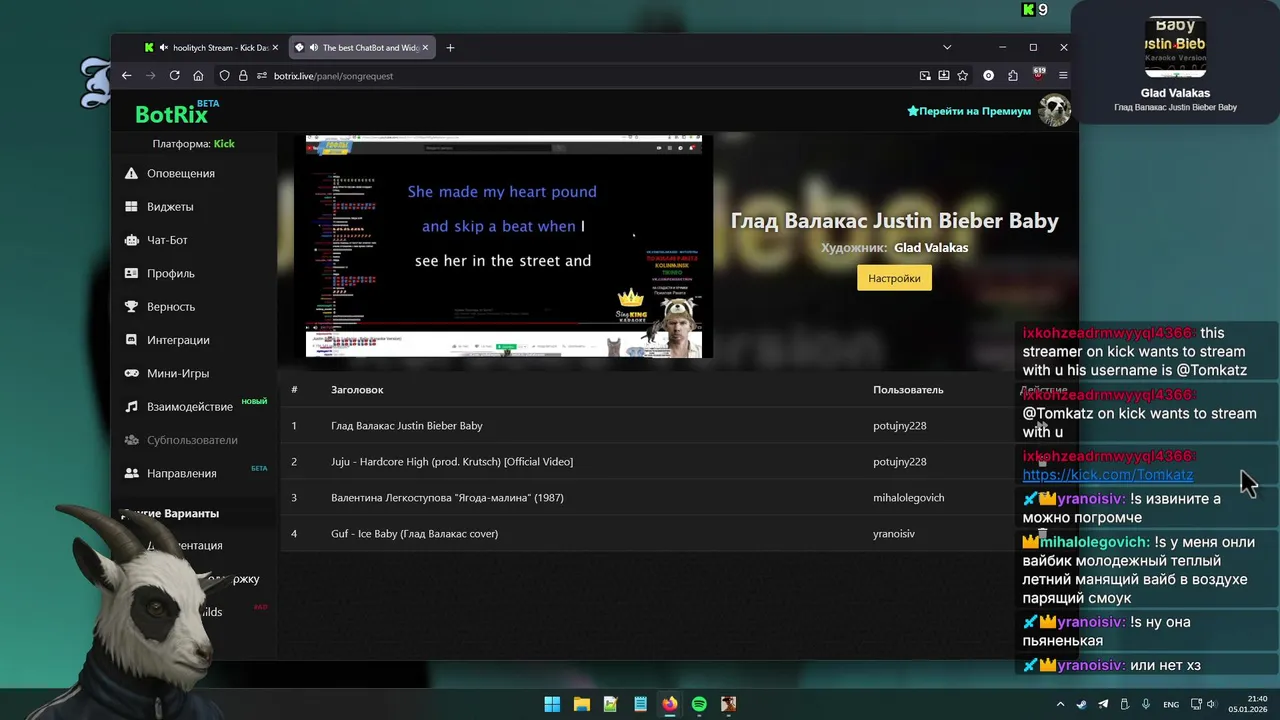The image size is (1280, 720).
Task: Click the Glad Valakas album art overlay
Action: coord(1175,46)
